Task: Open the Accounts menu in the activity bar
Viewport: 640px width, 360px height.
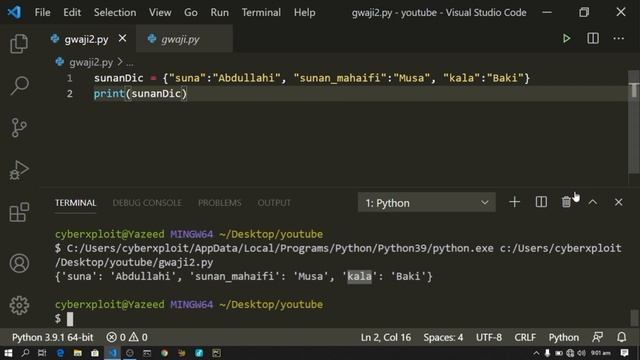Action: click(19, 263)
